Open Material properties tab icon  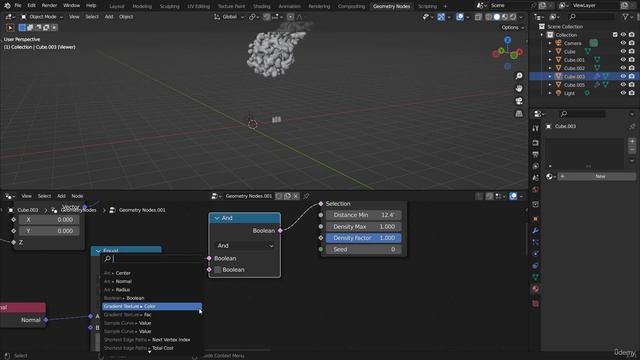pyautogui.click(x=535, y=289)
